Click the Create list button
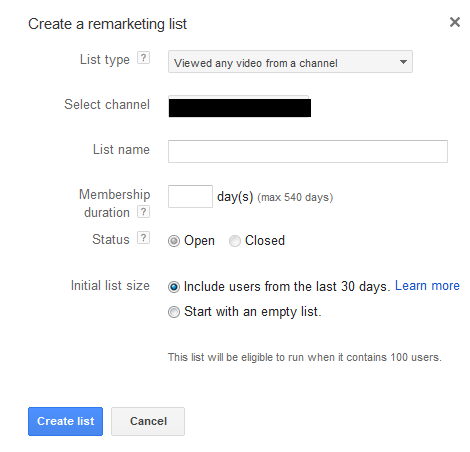The image size is (470, 452). tap(65, 421)
